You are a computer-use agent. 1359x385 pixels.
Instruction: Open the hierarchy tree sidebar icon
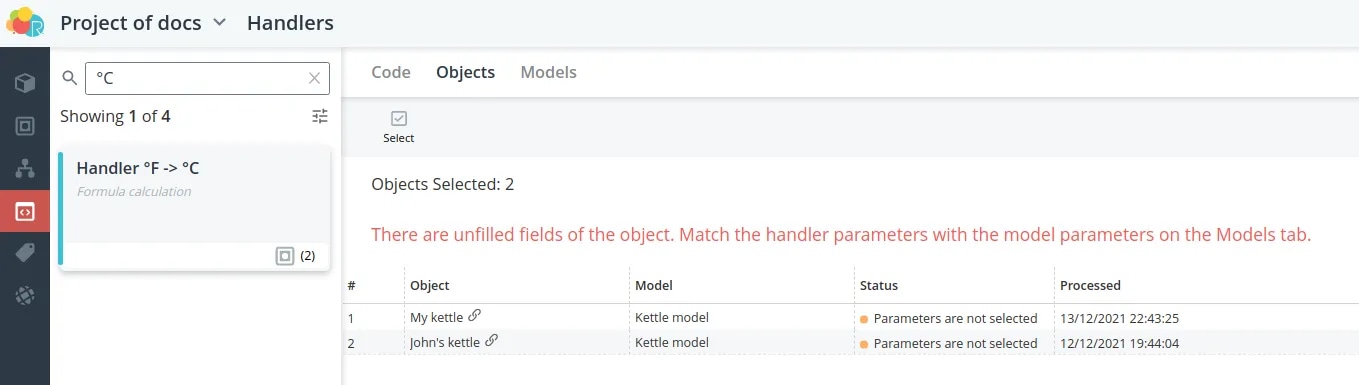click(x=25, y=168)
